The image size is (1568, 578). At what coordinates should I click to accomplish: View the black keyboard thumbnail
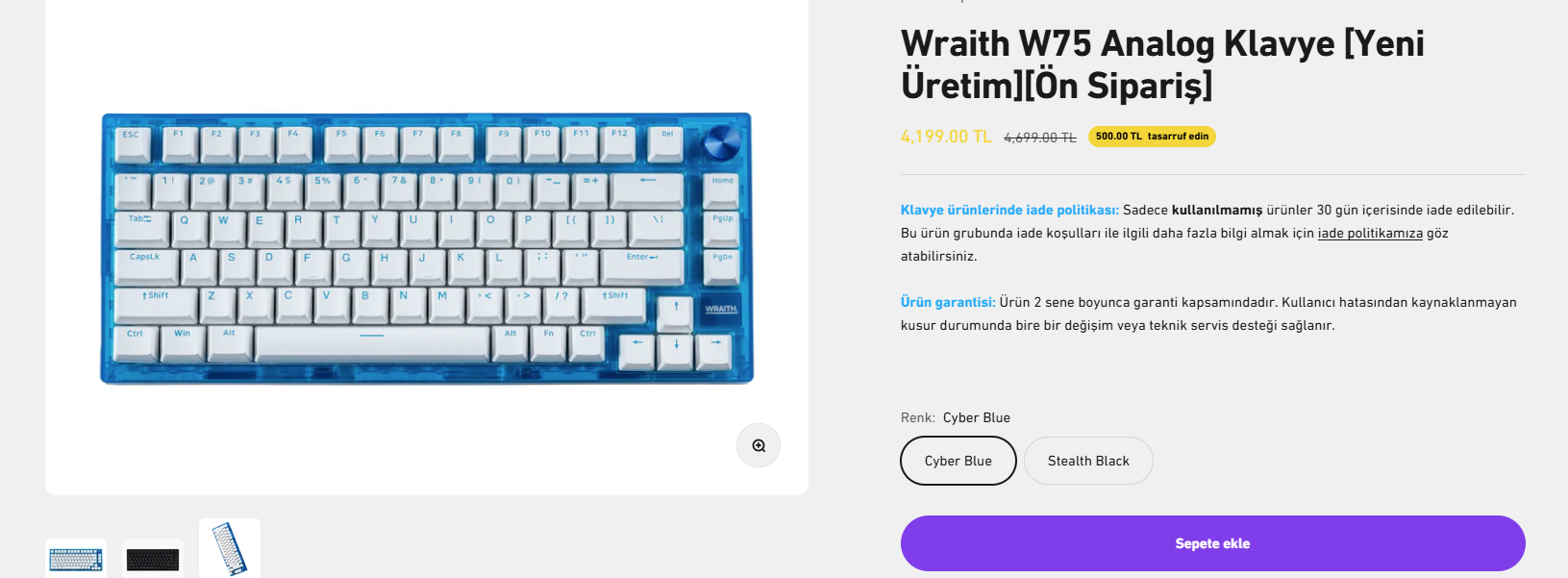(x=153, y=559)
